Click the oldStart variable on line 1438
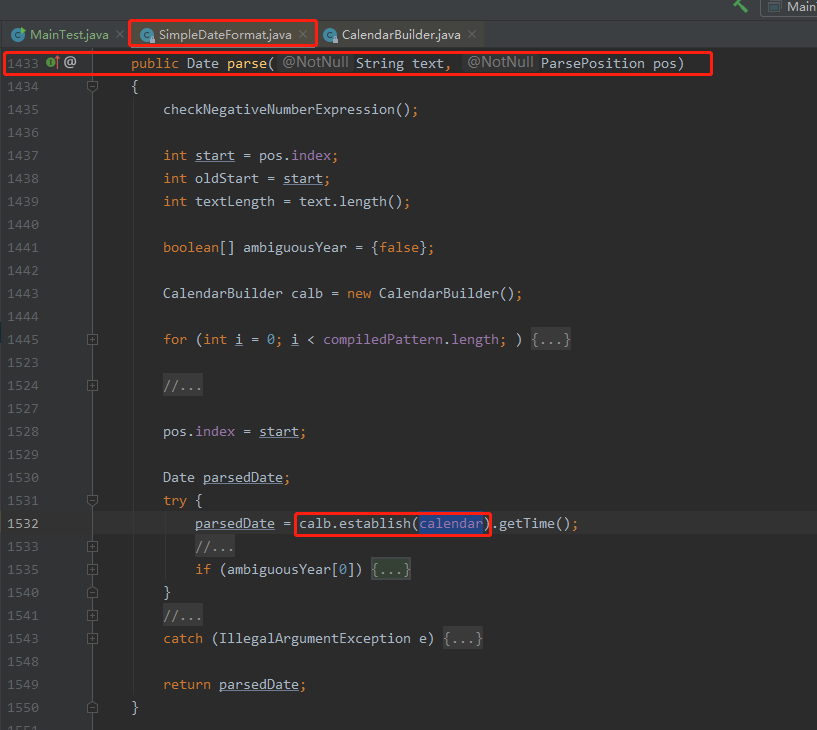This screenshot has height=730, width=817. point(227,179)
